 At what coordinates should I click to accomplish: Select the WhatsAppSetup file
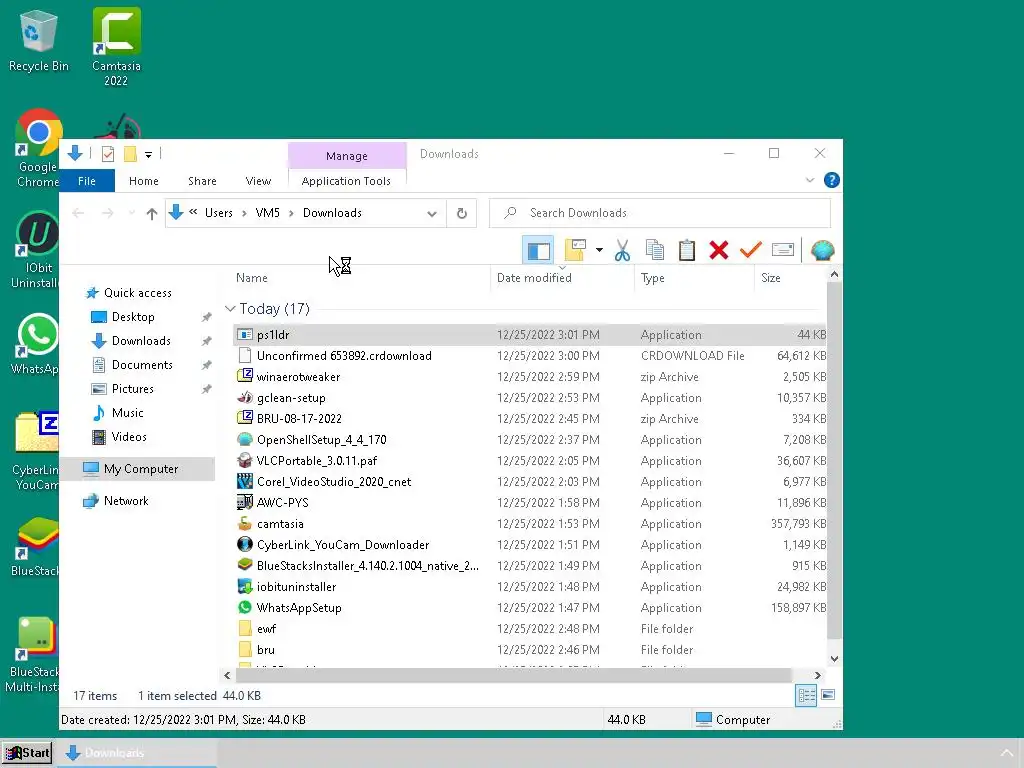(529, 607)
